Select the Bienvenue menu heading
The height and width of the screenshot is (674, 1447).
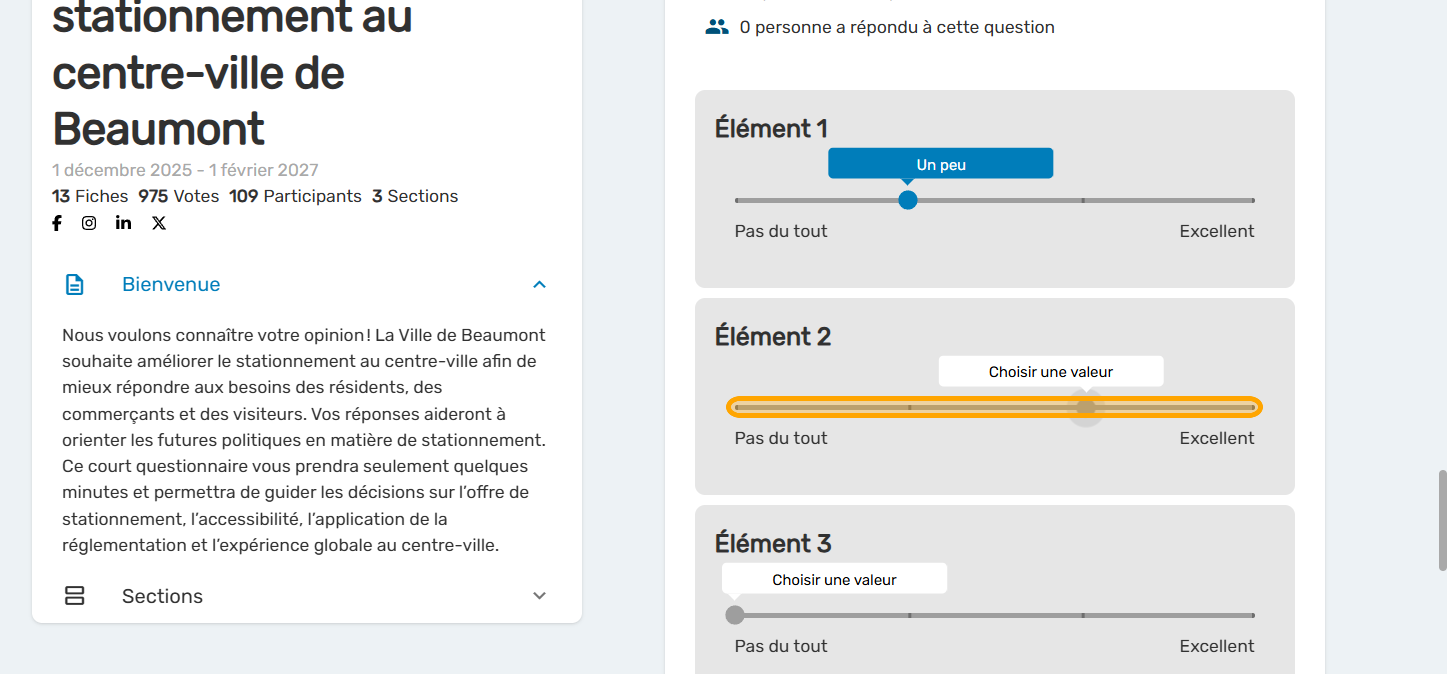171,285
